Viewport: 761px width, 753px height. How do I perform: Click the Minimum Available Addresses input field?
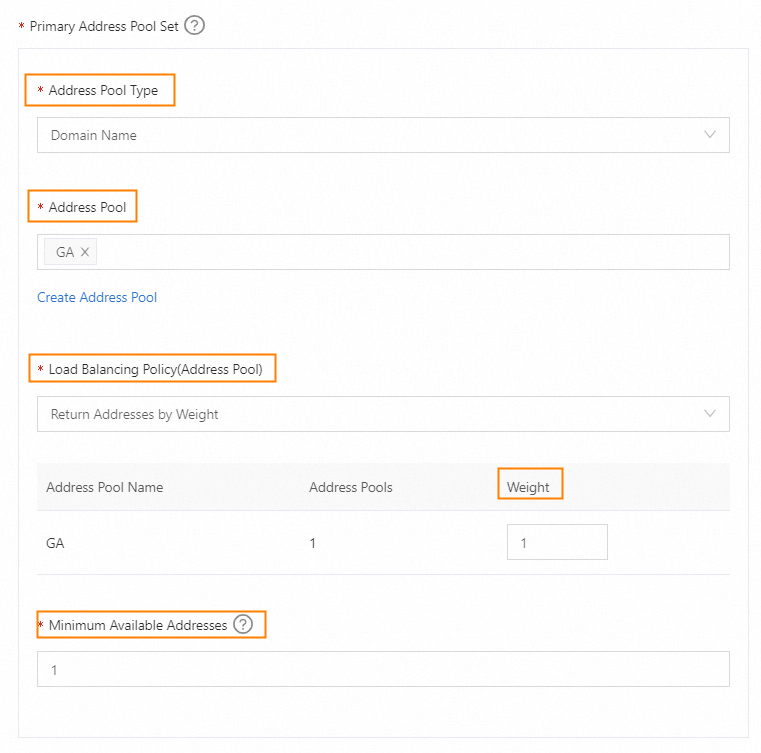(382, 670)
